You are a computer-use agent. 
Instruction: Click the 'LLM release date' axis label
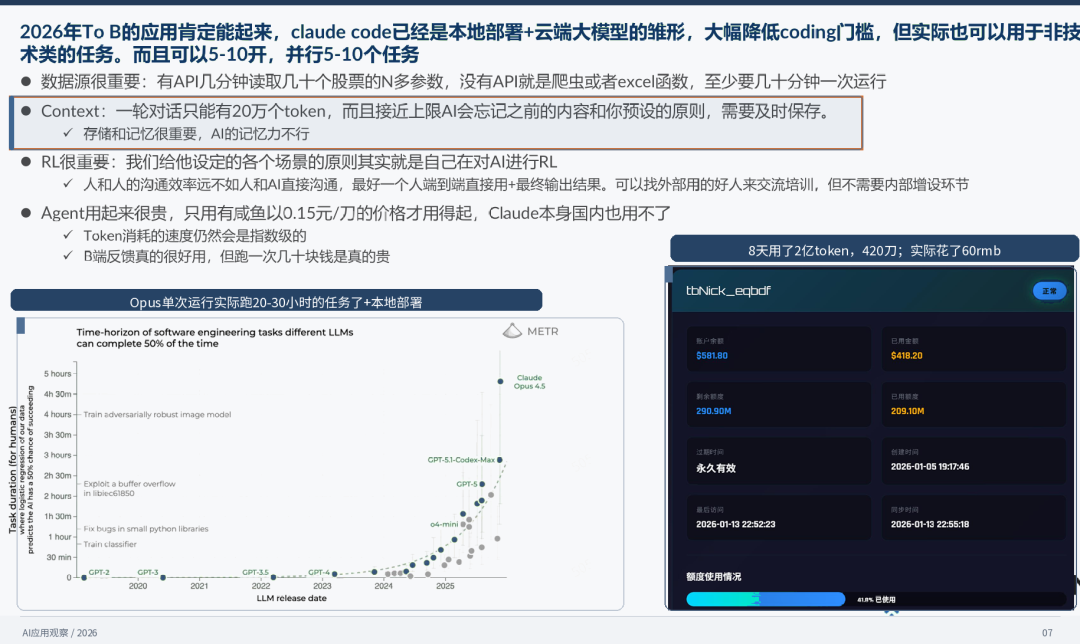pyautogui.click(x=291, y=598)
